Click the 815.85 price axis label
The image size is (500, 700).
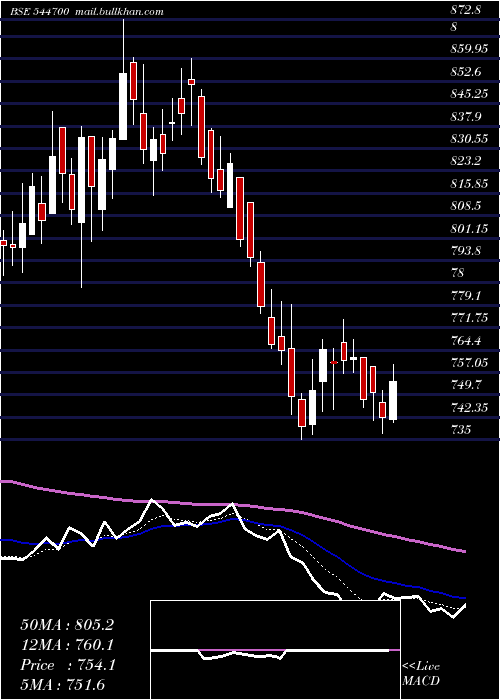pyautogui.click(x=469, y=183)
